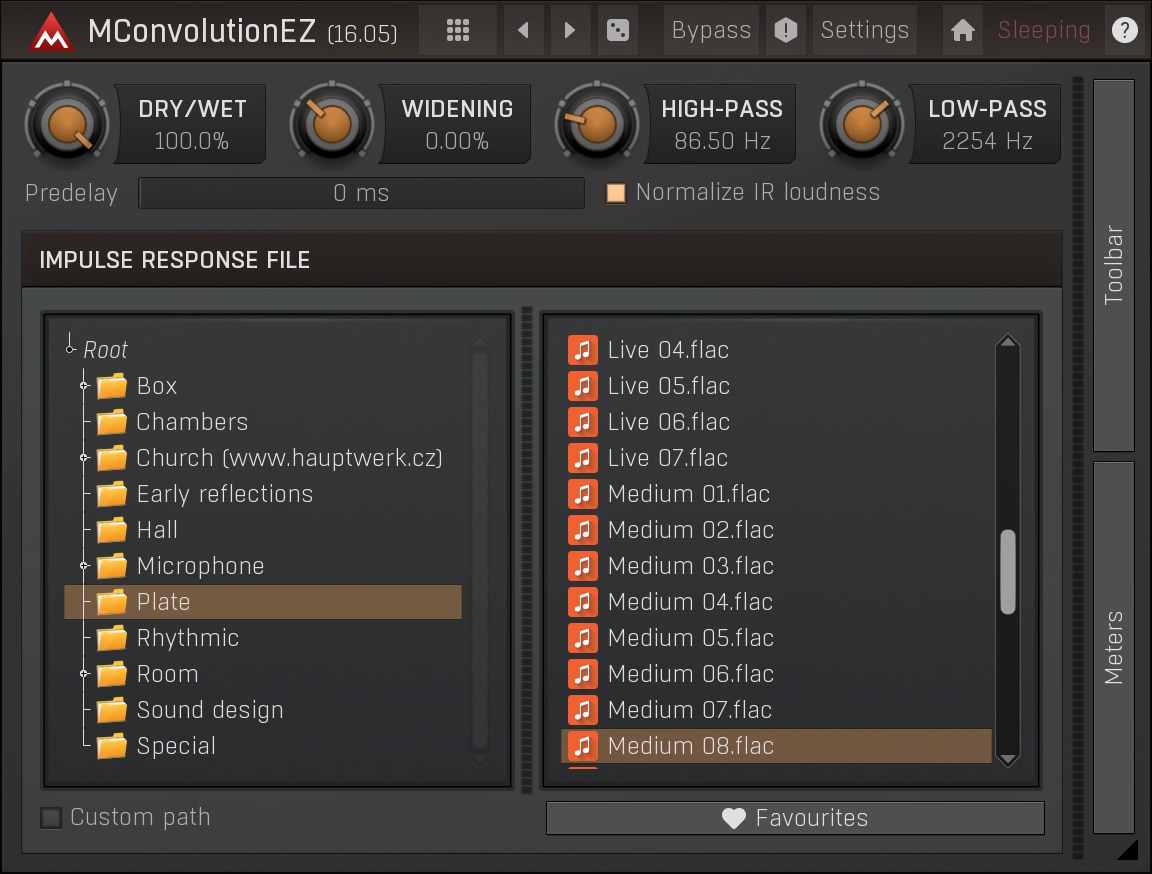Screen dimensions: 1152x874
Task: Click the Medium 02.flac audio icon
Action: (583, 530)
